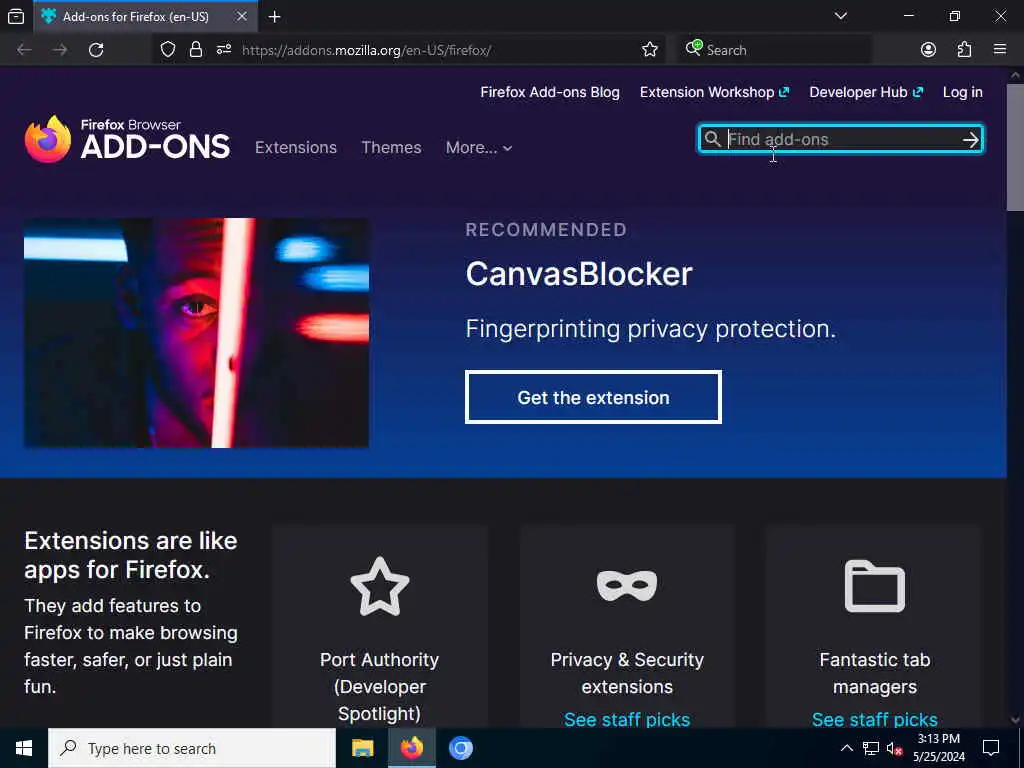Go to the Extensions section
Image resolution: width=1024 pixels, height=768 pixels.
[x=296, y=148]
